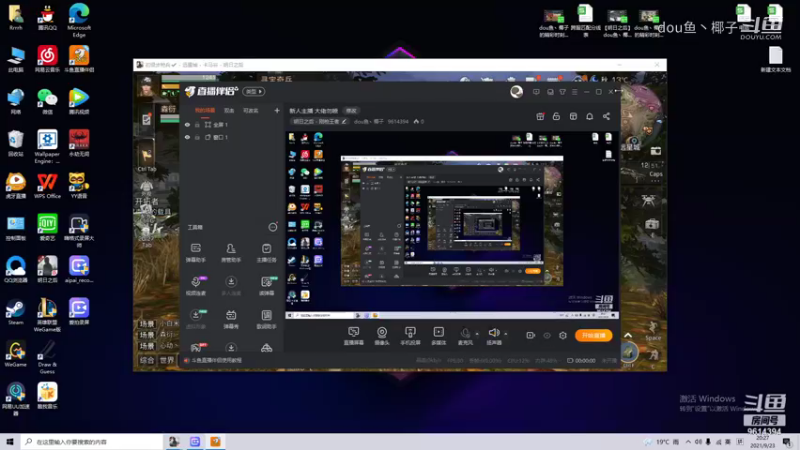This screenshot has width=800, height=450.
Task: Open the user avatar in title bar
Action: pos(516,91)
